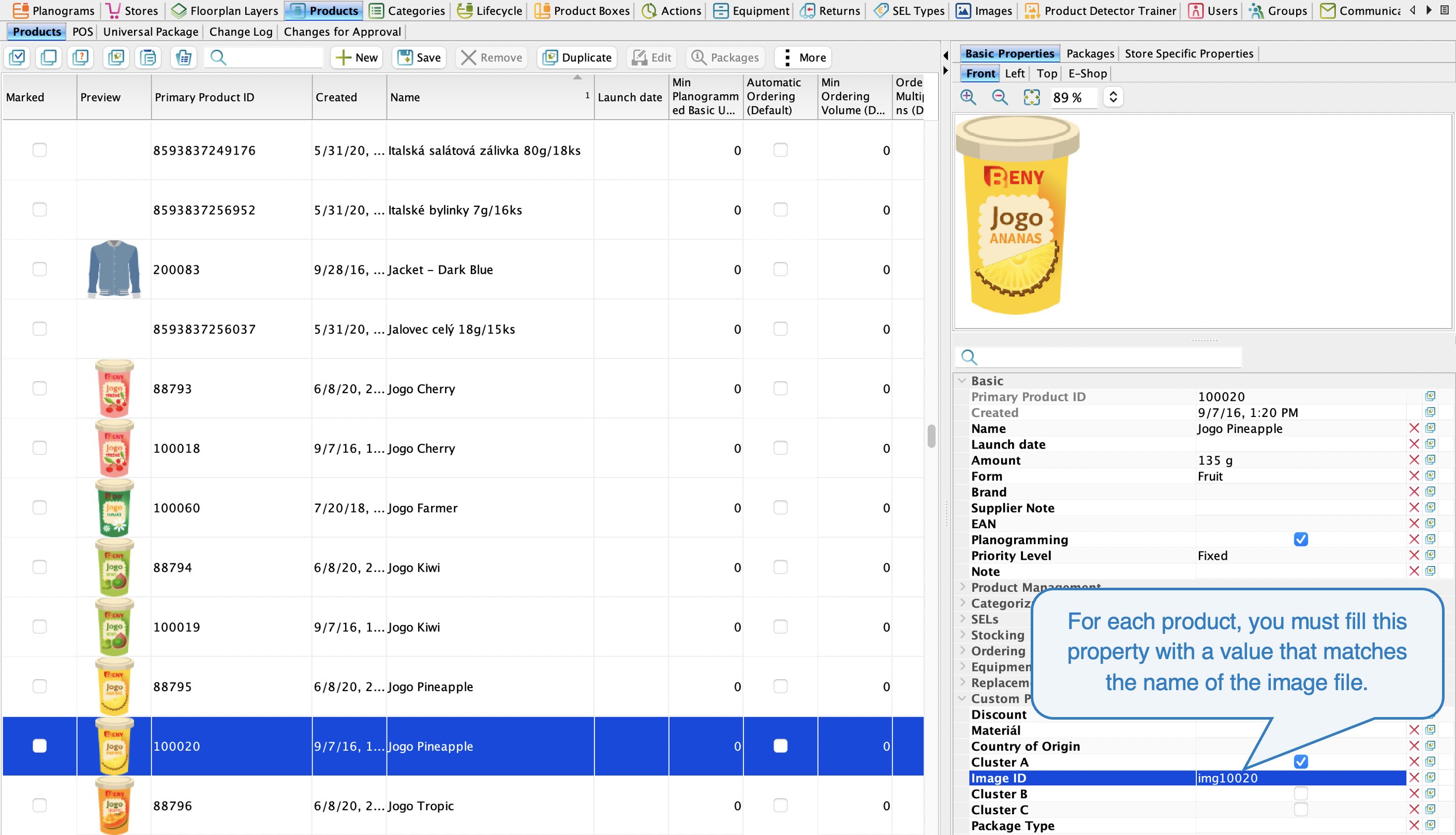Viewport: 1456px width, 835px height.
Task: Show the Left image view tab
Action: click(x=1015, y=73)
